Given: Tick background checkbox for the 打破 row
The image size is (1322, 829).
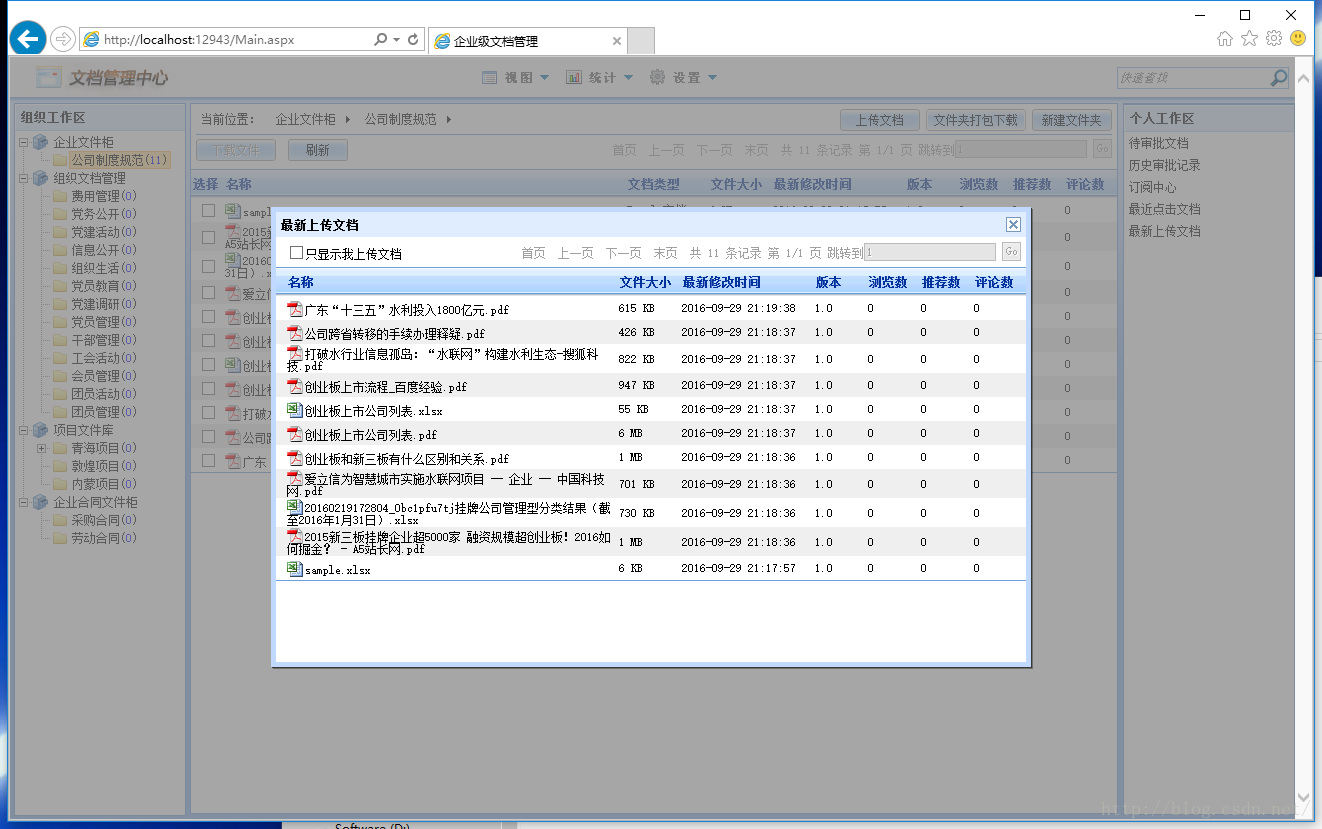Looking at the screenshot, I should tap(208, 412).
